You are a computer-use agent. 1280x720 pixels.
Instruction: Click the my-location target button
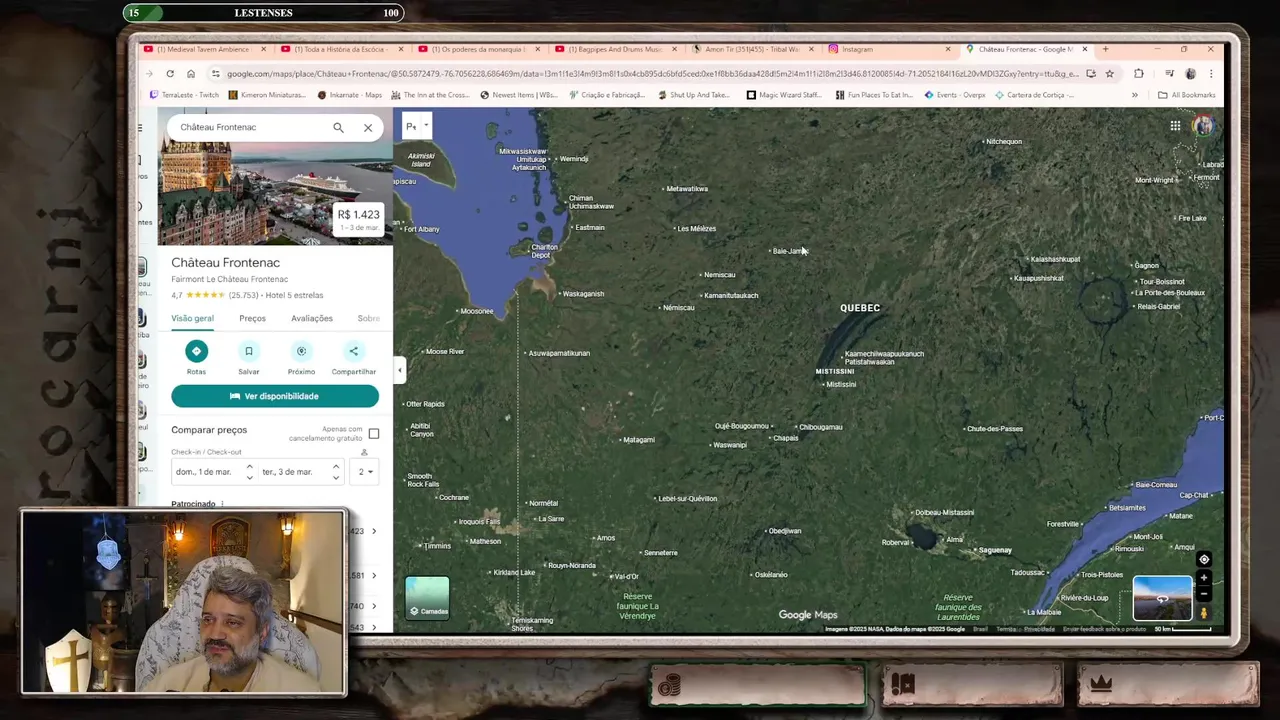click(x=1204, y=560)
